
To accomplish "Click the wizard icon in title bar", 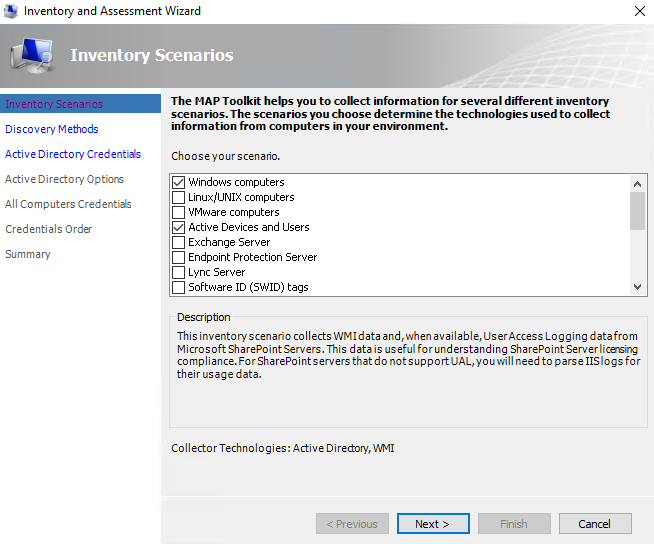I will tap(11, 11).
